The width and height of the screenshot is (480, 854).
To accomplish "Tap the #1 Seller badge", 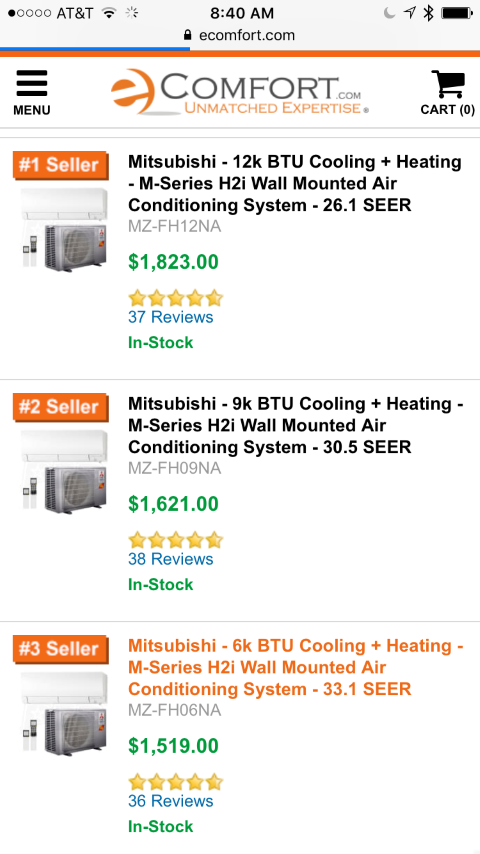I will [x=60, y=164].
